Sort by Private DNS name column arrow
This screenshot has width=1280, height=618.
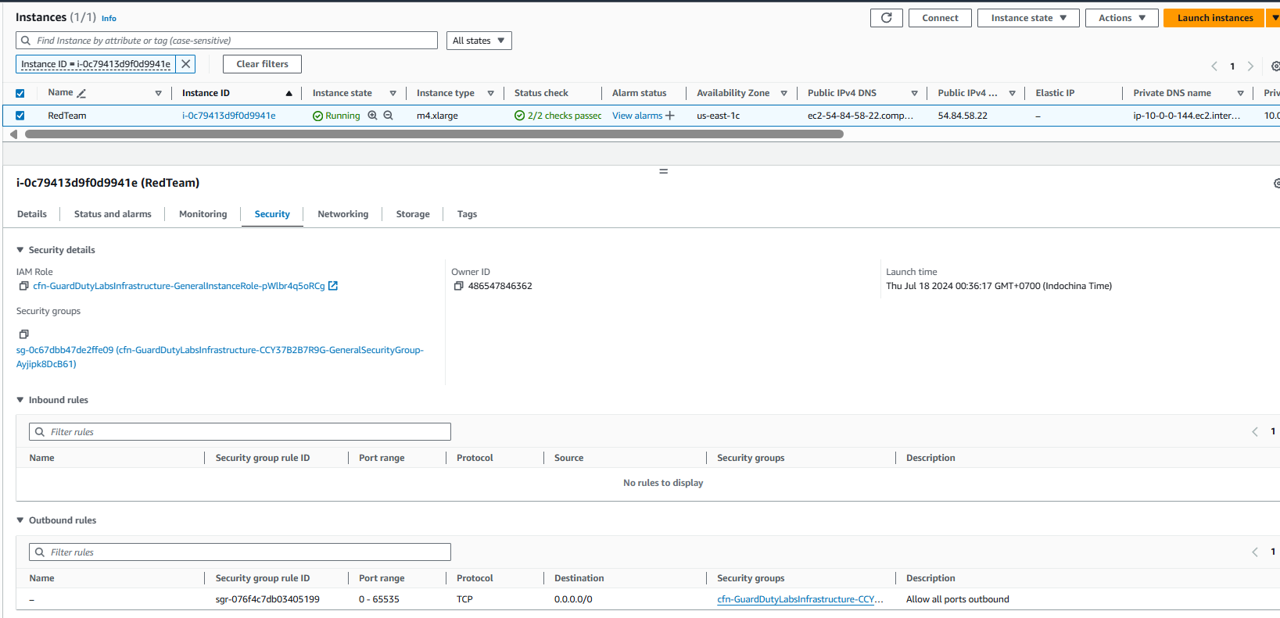1241,93
